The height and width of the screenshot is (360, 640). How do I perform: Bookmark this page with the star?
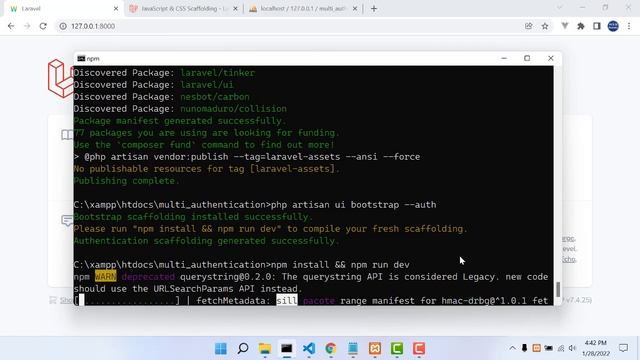545,26
